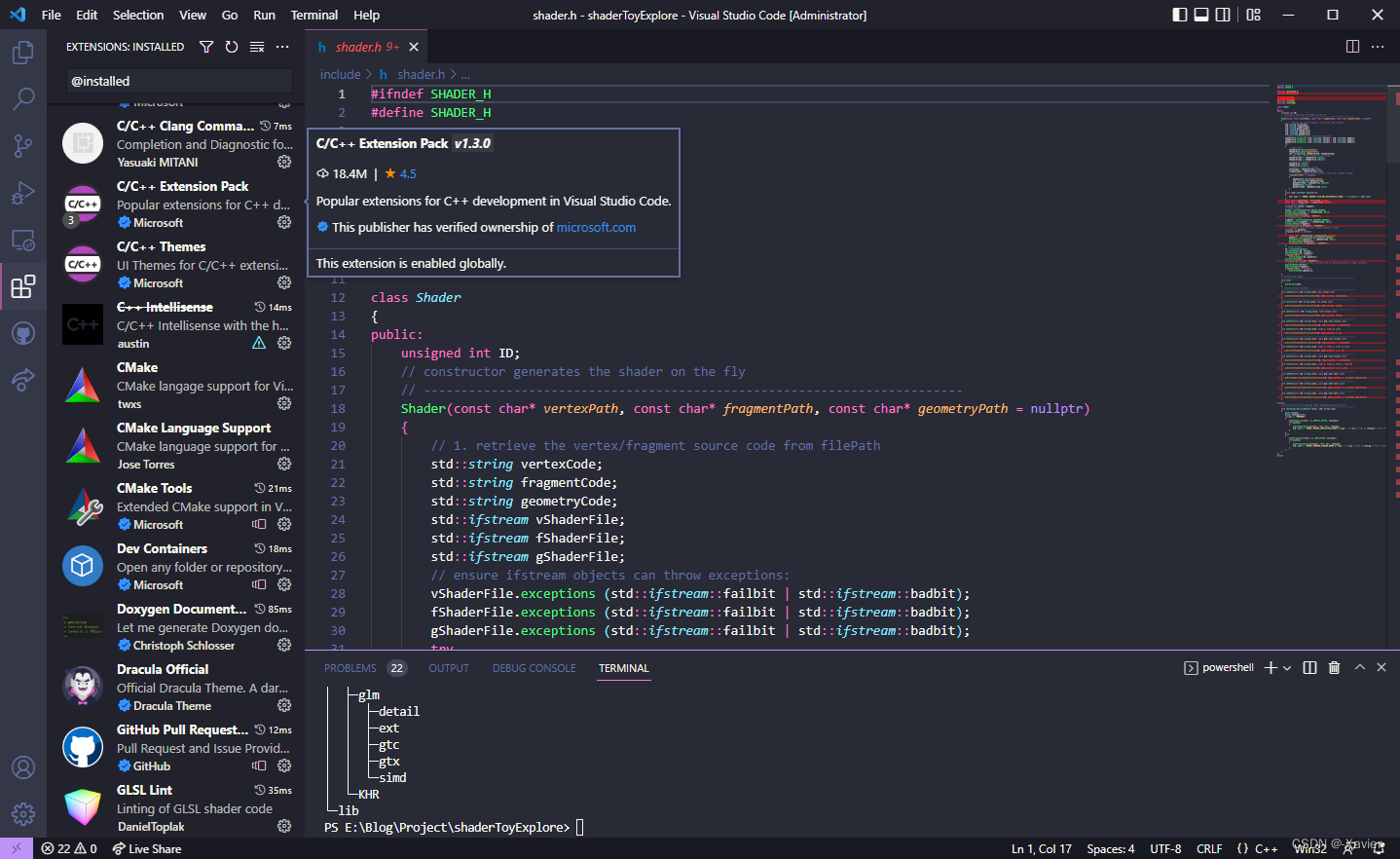Select the shader.h editor tab
This screenshot has width=1400, height=859.
[x=368, y=47]
